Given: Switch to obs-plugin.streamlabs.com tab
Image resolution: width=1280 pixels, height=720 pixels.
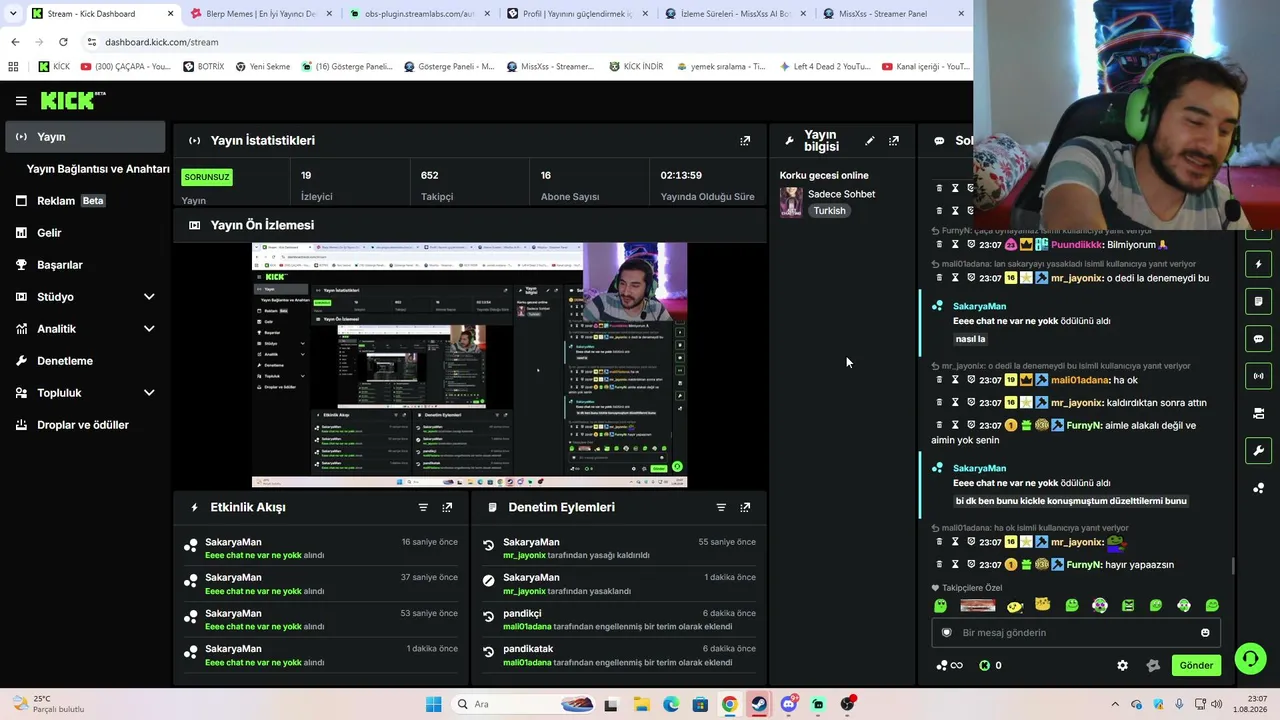Looking at the screenshot, I should coord(420,14).
